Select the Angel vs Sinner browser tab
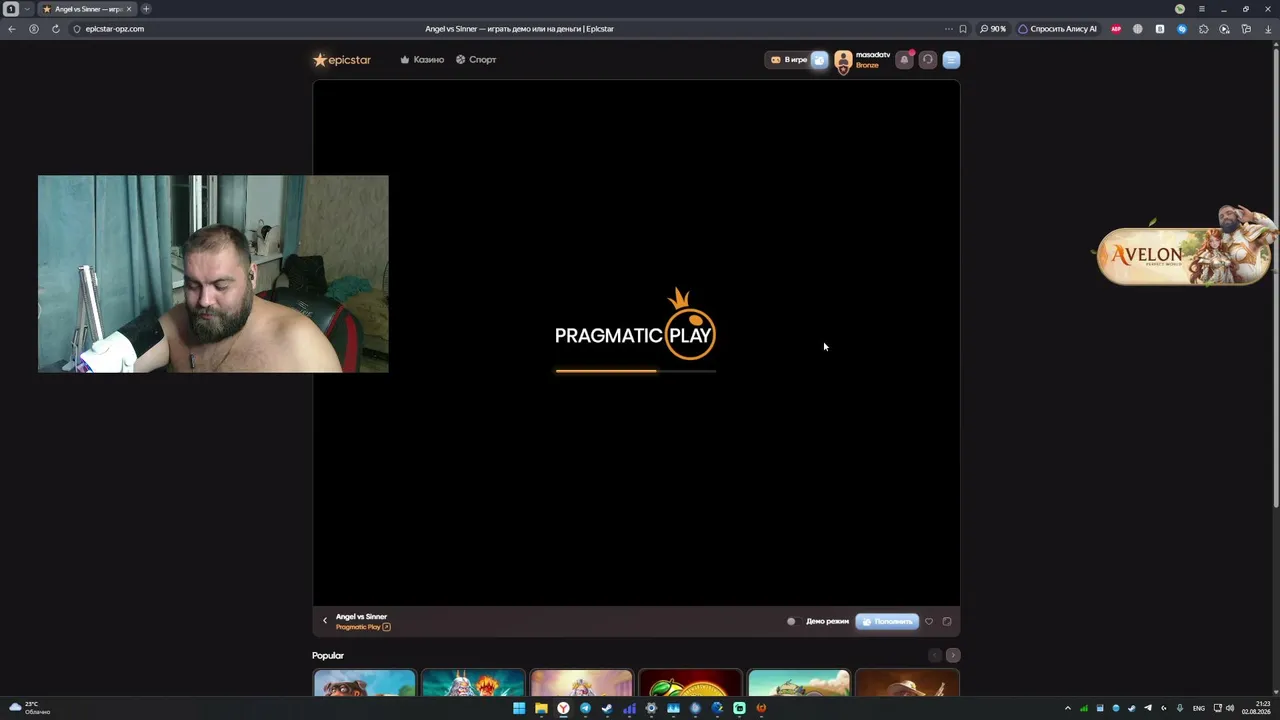The height and width of the screenshot is (720, 1280). point(87,9)
